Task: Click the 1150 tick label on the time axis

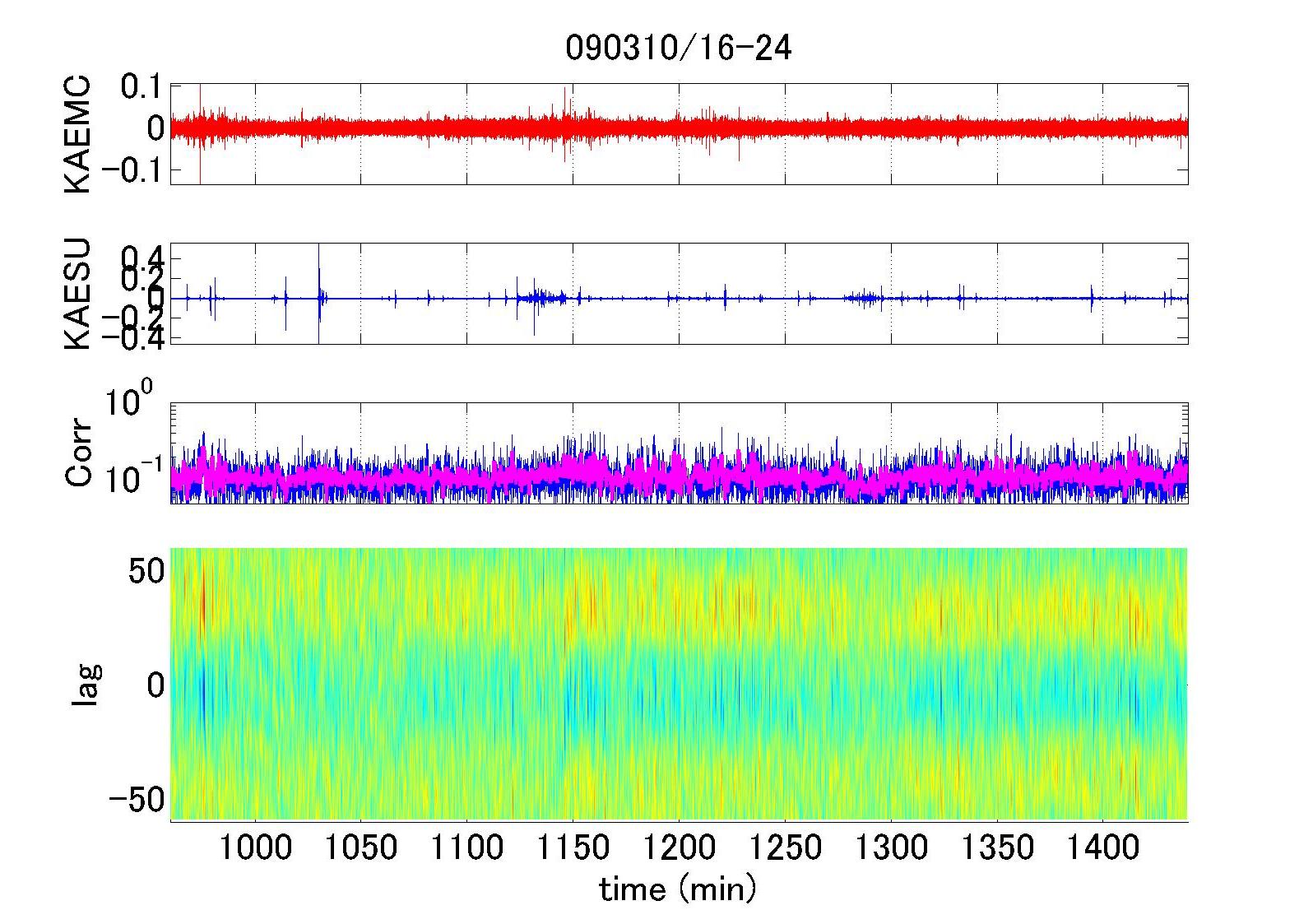Action: tap(573, 847)
